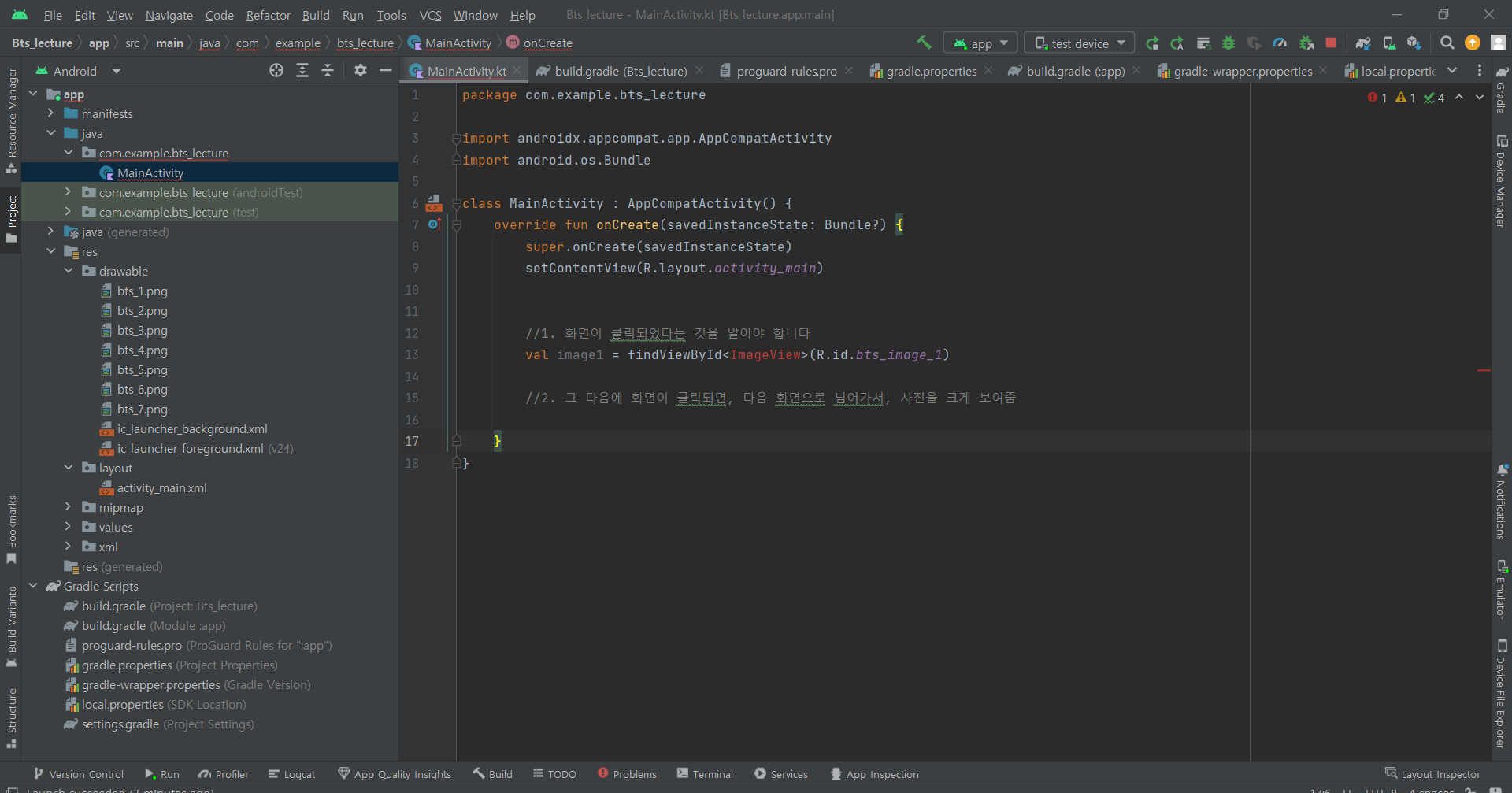Open the App Quality Insights window
Image resolution: width=1512 pixels, height=793 pixels.
pyautogui.click(x=395, y=774)
